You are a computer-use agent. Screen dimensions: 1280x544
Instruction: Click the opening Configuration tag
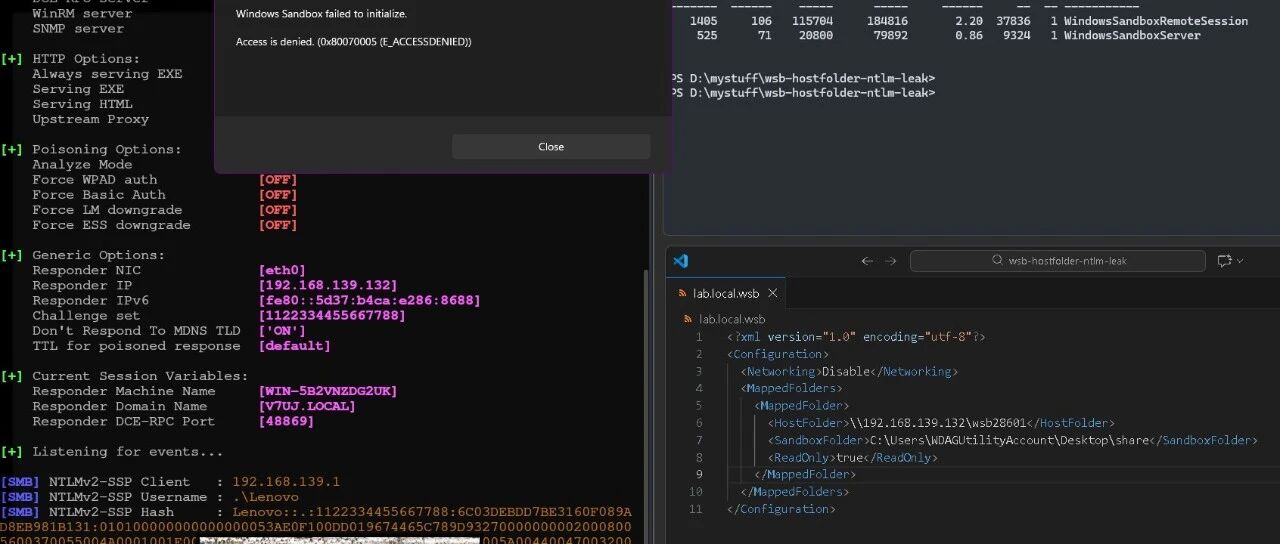(x=778, y=354)
